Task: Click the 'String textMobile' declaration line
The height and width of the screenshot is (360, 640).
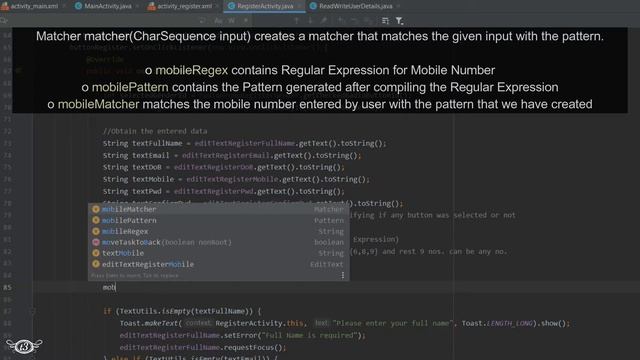Action: 236,179
